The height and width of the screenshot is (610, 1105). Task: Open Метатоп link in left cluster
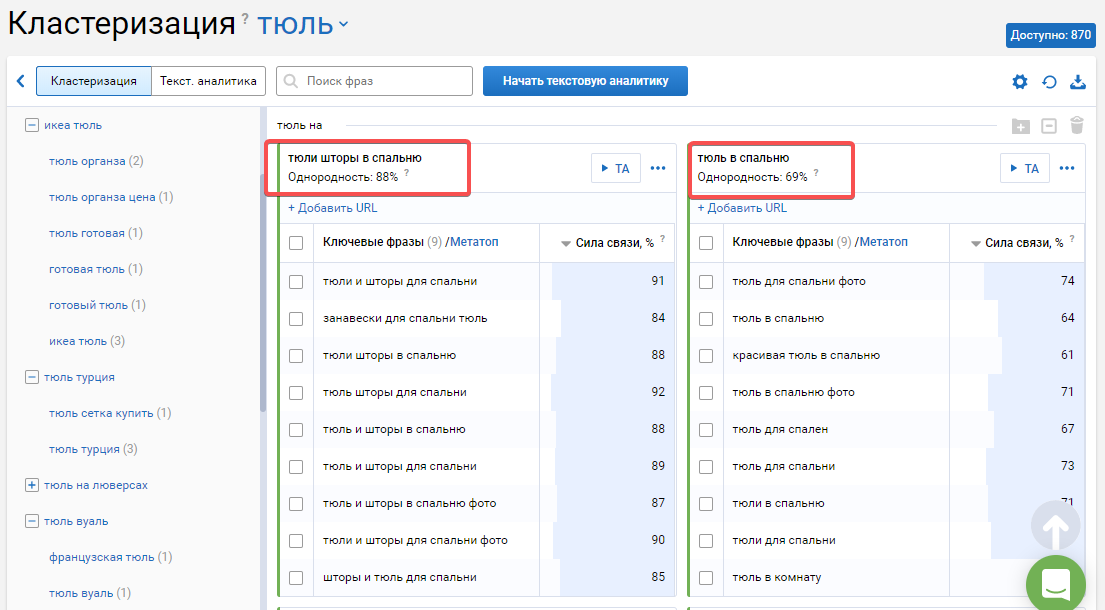click(x=474, y=242)
